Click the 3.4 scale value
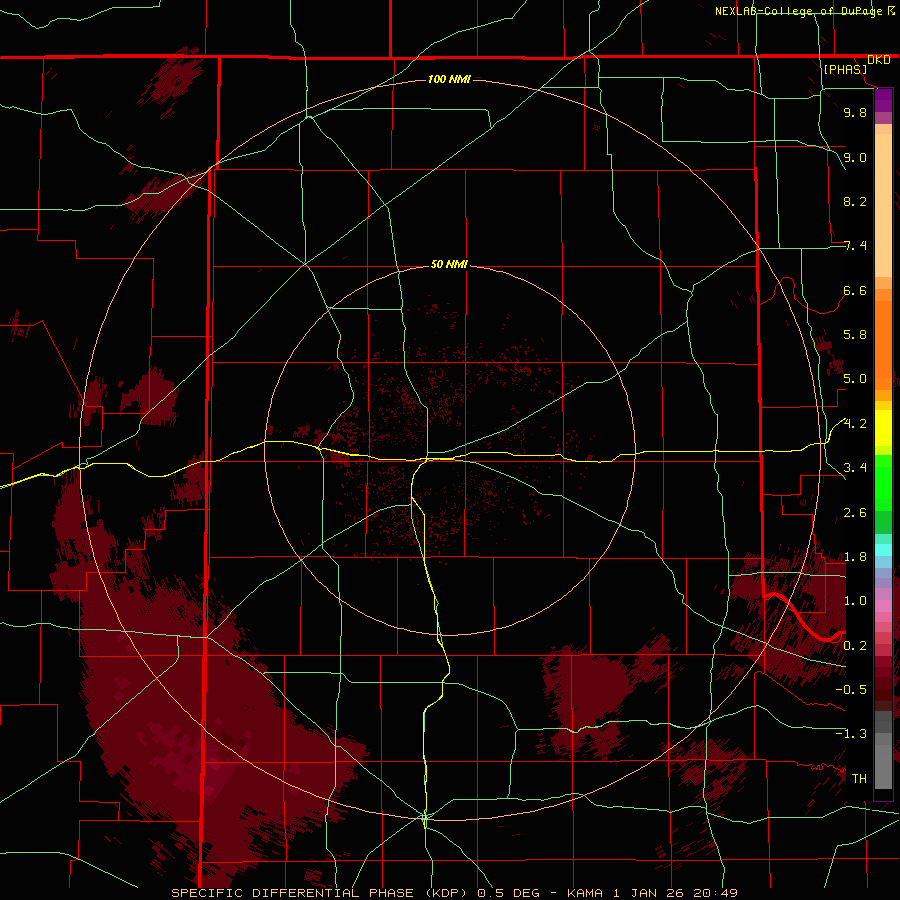The height and width of the screenshot is (900, 900). pos(855,468)
